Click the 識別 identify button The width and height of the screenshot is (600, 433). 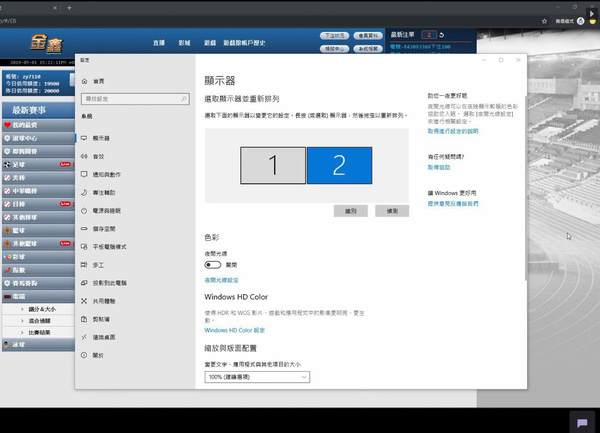pyautogui.click(x=350, y=211)
